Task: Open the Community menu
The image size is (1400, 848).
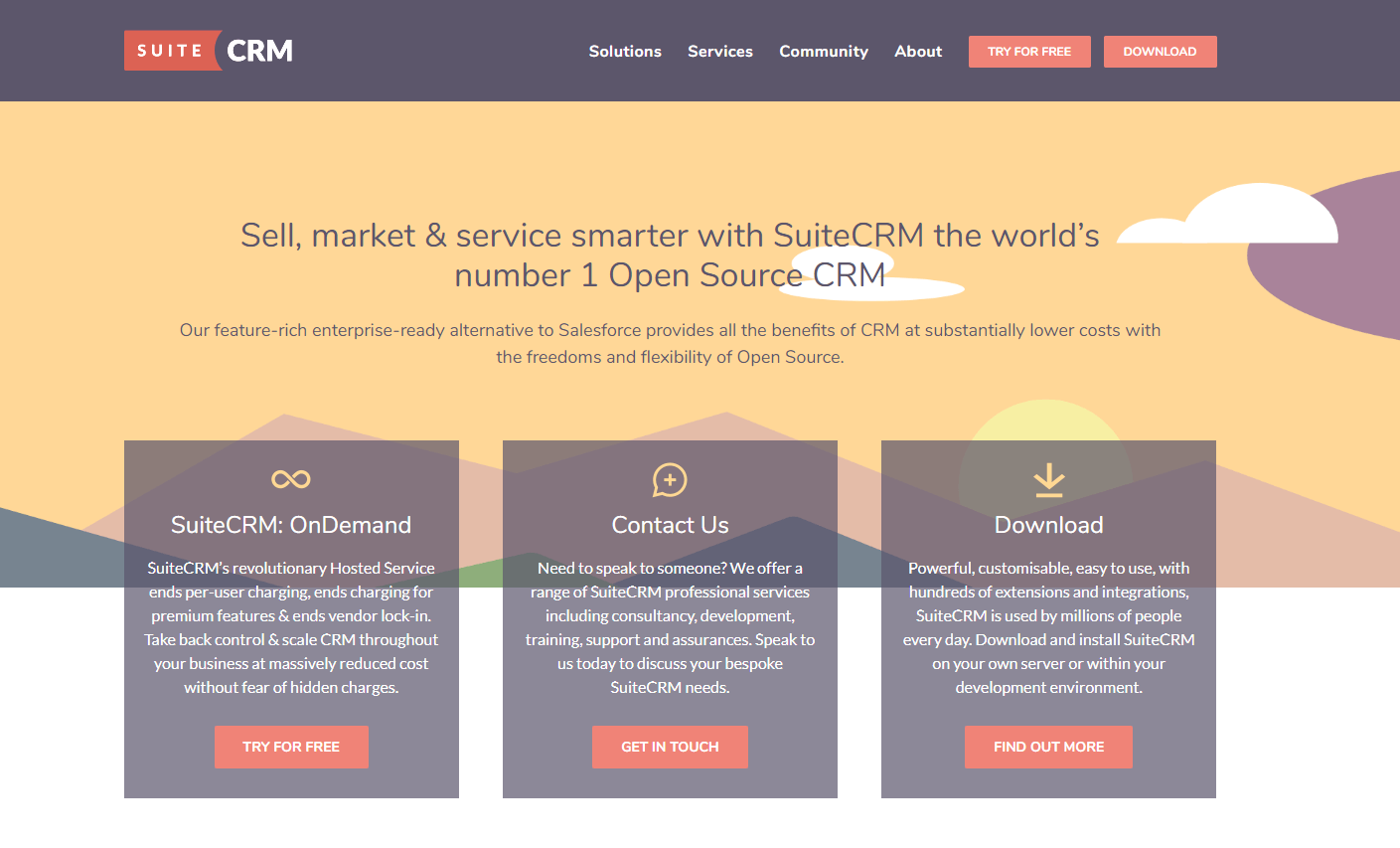Action: tap(824, 51)
